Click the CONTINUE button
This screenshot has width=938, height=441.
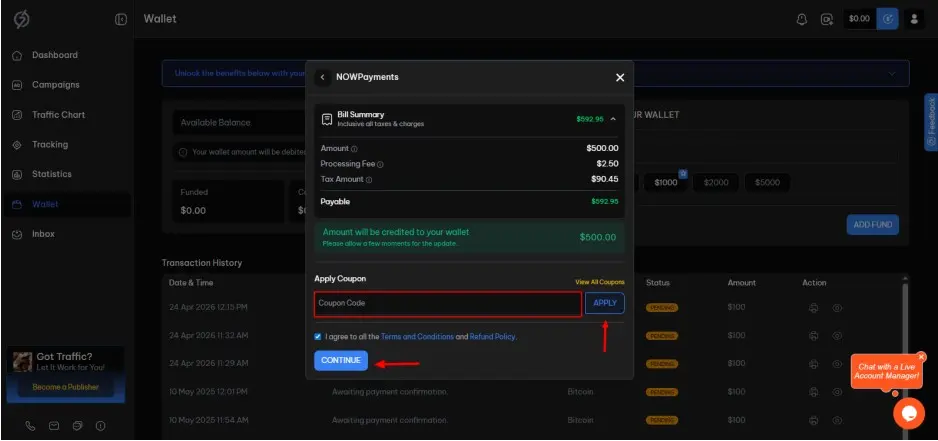pyautogui.click(x=340, y=360)
